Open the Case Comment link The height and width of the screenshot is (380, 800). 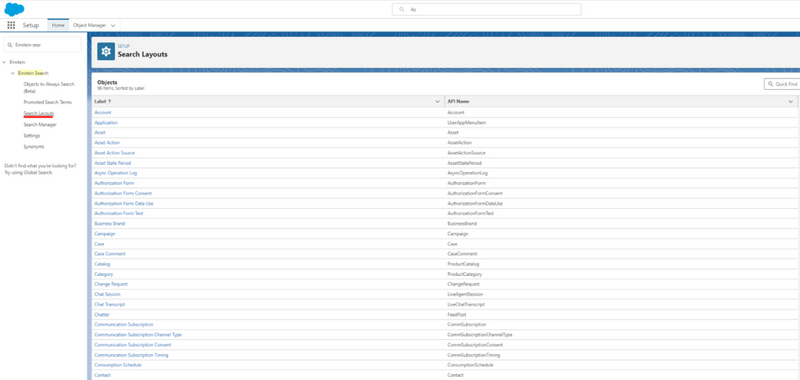tap(110, 254)
